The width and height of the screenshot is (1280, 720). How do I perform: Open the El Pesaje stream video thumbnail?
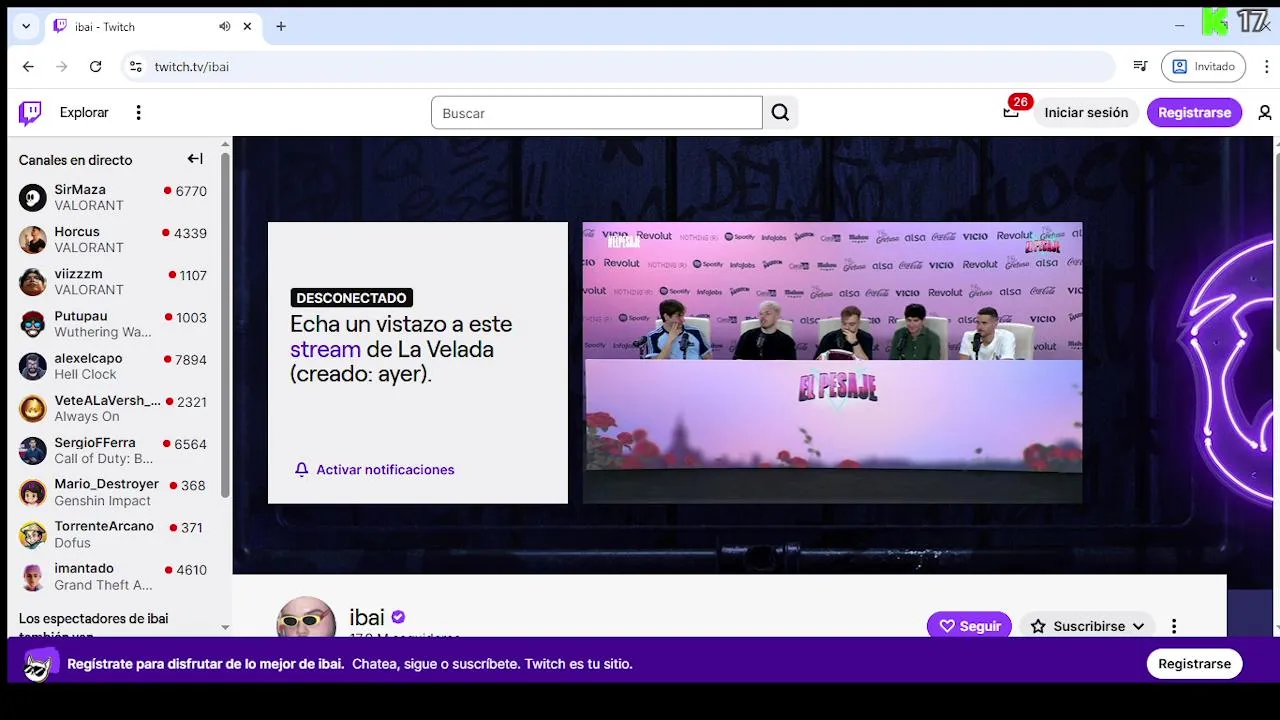click(832, 362)
